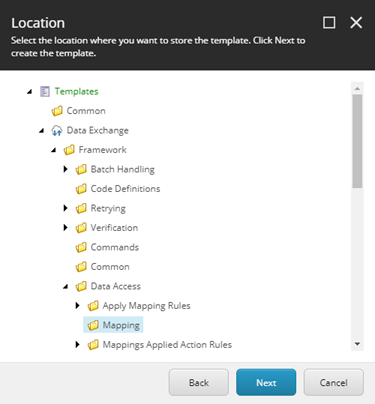This screenshot has width=375, height=404.
Task: Click the Data Access folder icon
Action: pos(81,286)
